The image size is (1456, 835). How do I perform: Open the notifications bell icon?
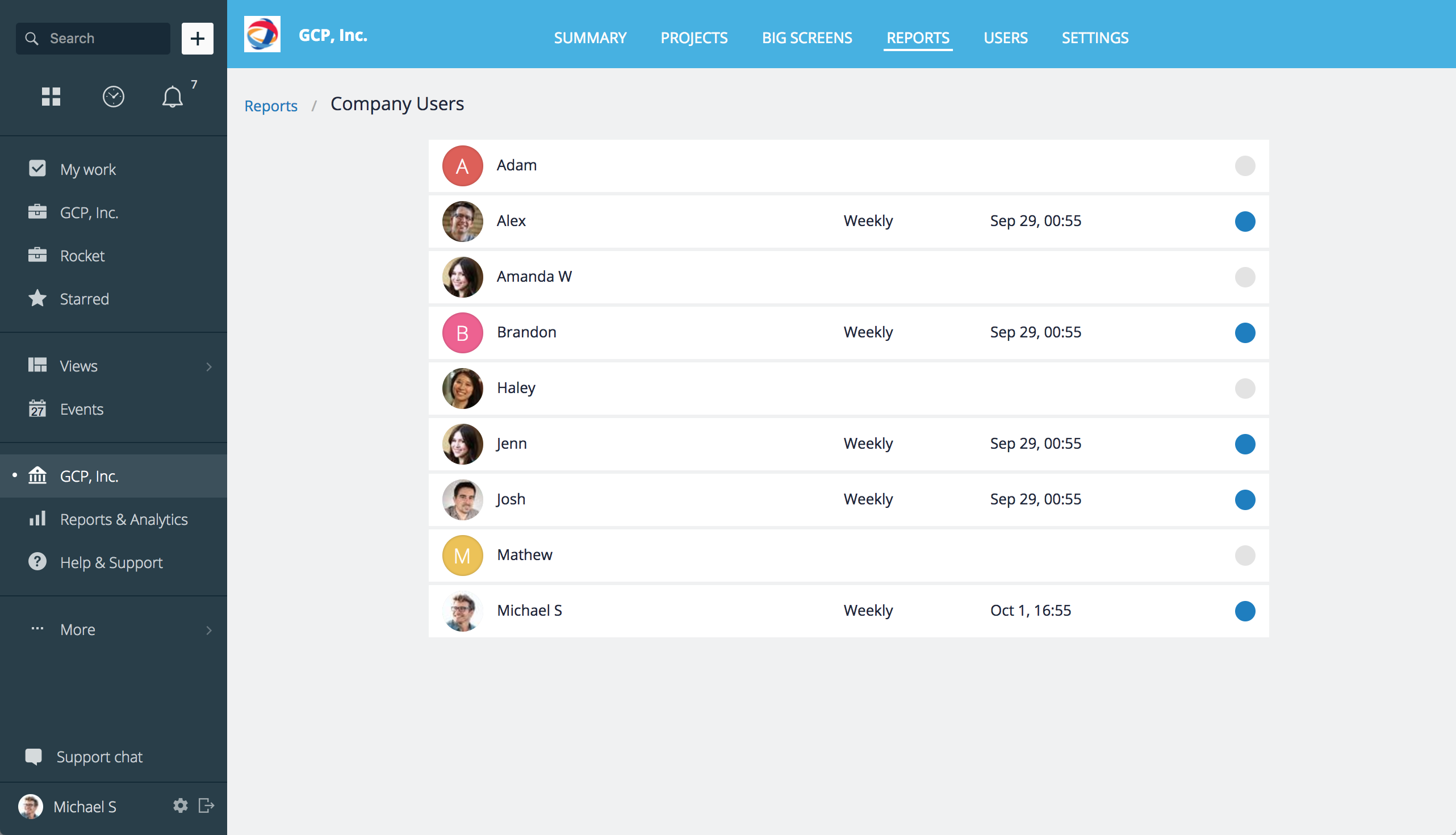tap(172, 97)
